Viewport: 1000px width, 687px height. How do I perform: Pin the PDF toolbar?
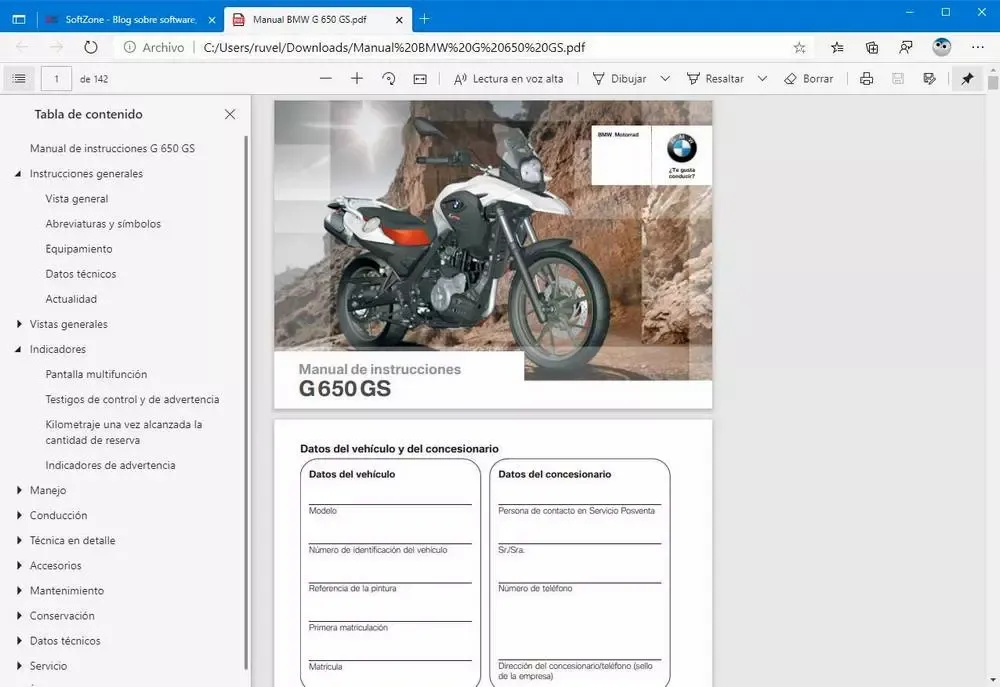pos(966,78)
